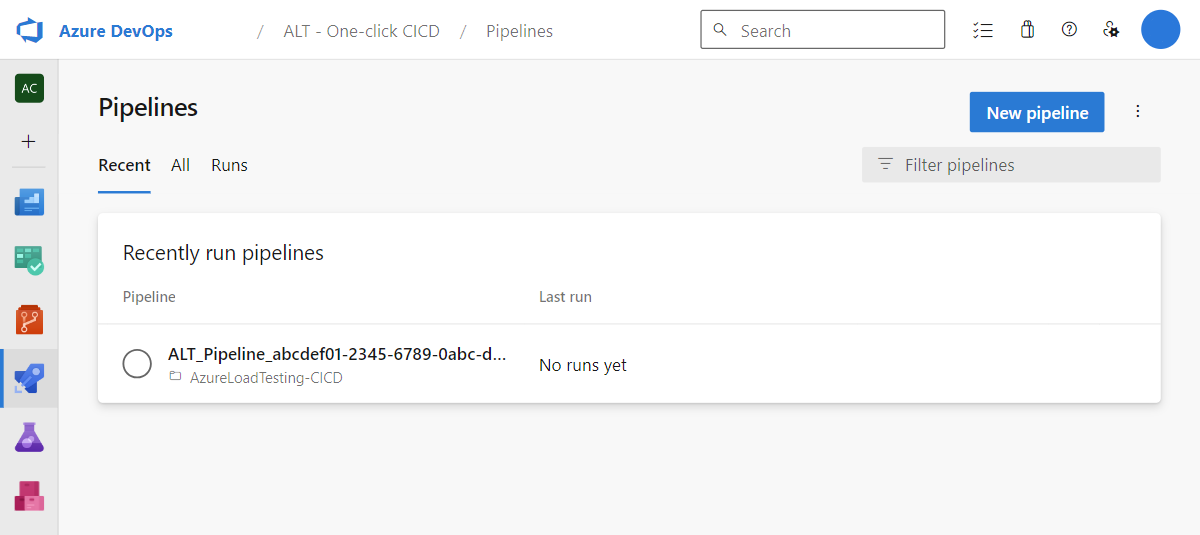Screen dimensions: 1200x535
Task: Open the Overview sidebar icon
Action: [x=29, y=202]
